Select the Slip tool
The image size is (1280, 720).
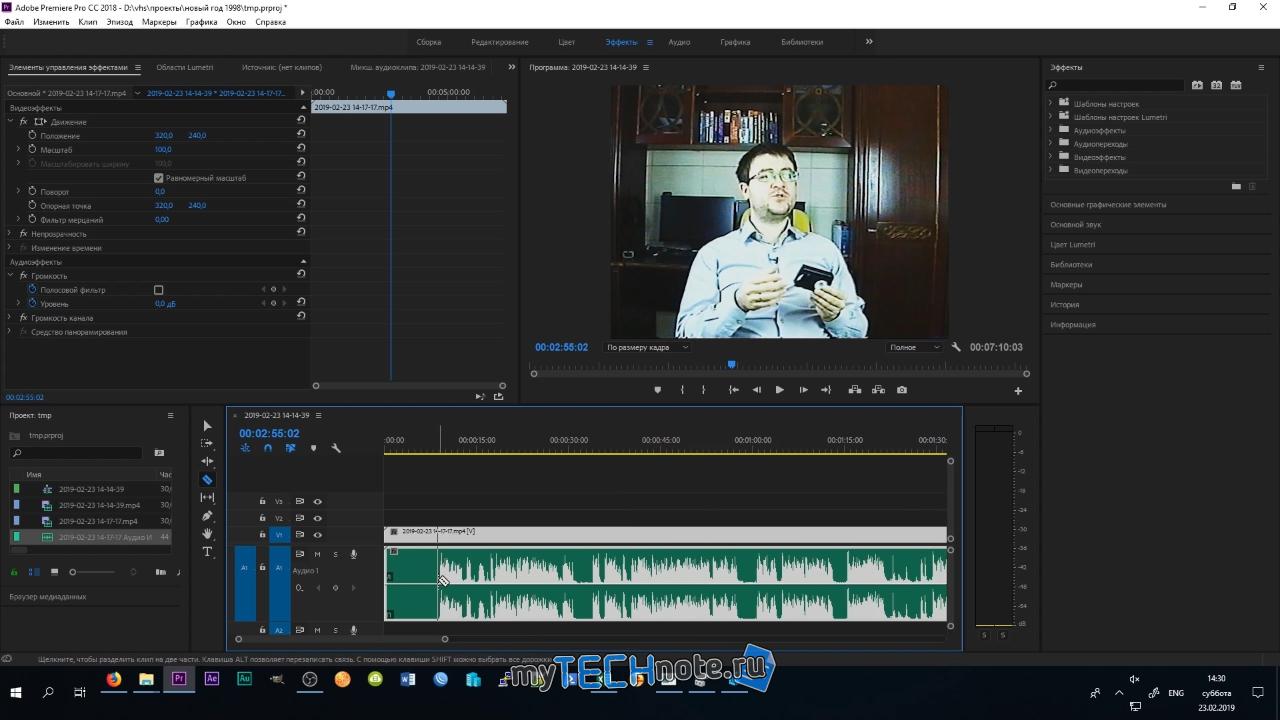[x=207, y=497]
